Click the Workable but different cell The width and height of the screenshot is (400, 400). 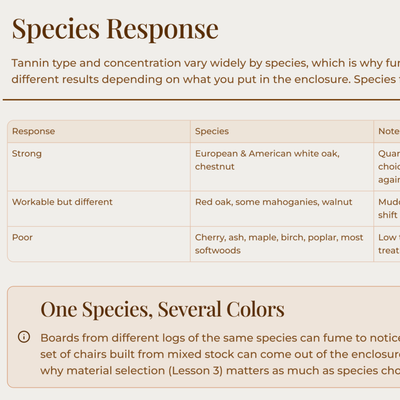tap(99, 209)
